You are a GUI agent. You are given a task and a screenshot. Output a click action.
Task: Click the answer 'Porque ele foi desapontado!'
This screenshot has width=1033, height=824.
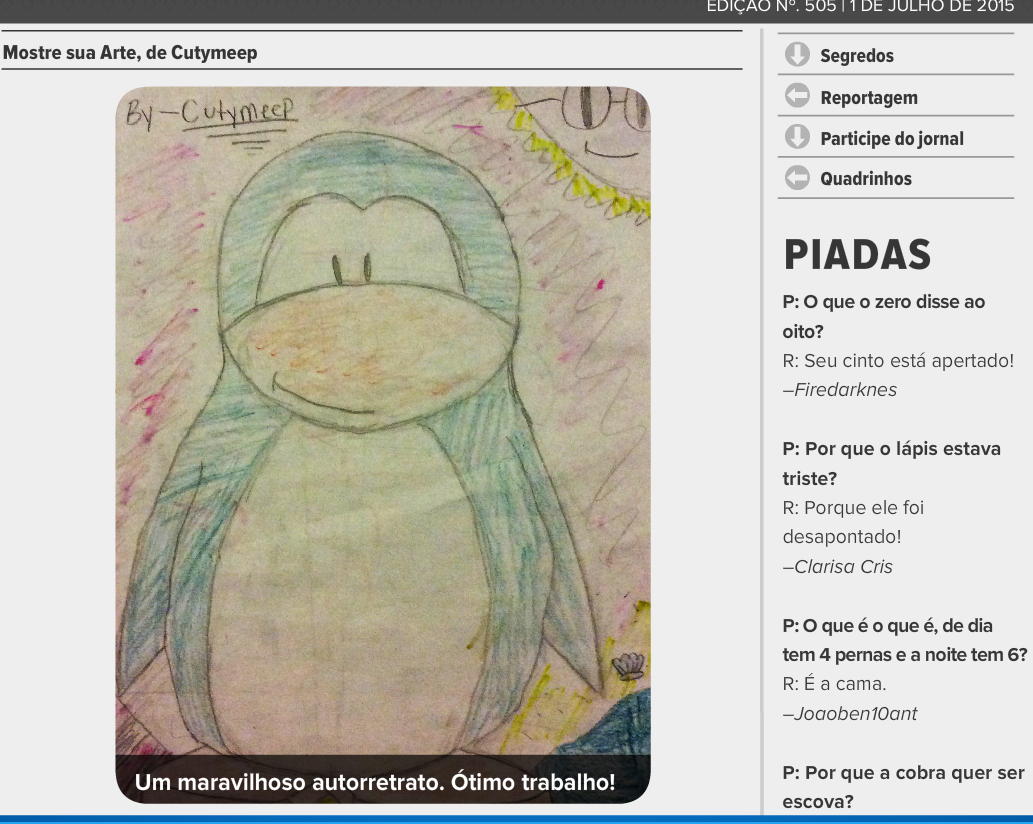[853, 522]
